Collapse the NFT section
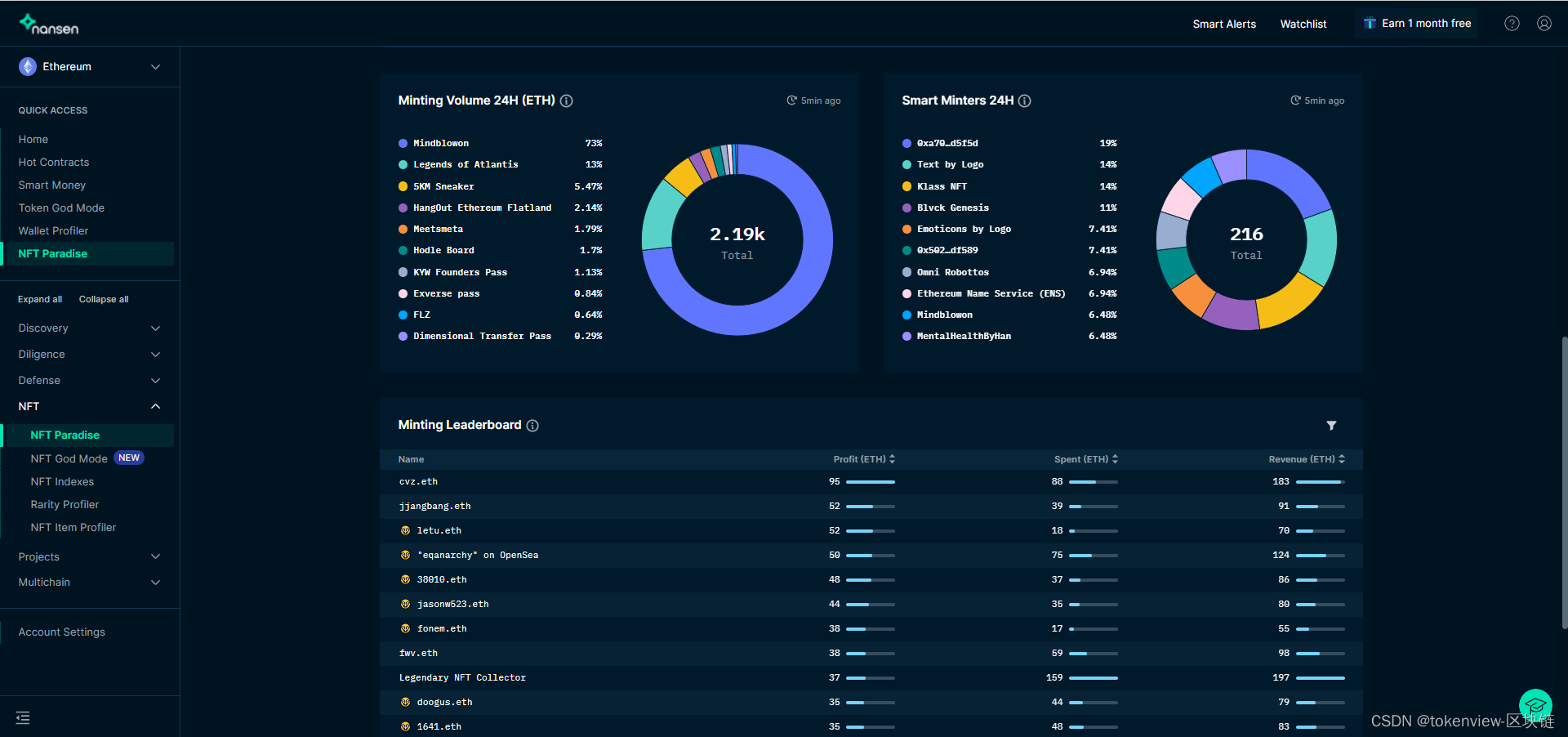1568x737 pixels. (90, 406)
